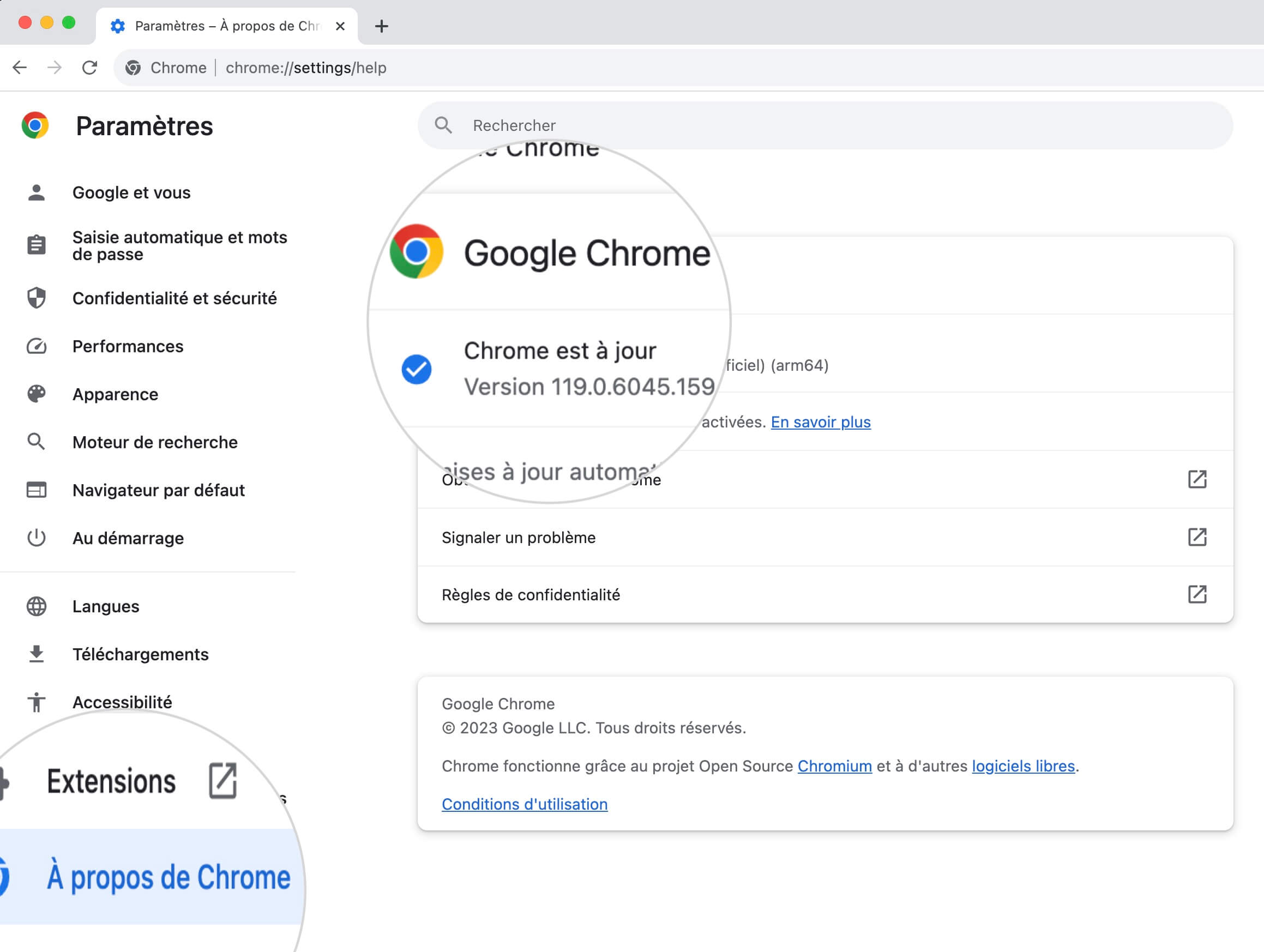Click the globe icon for Langues
1264x952 pixels.
37,606
